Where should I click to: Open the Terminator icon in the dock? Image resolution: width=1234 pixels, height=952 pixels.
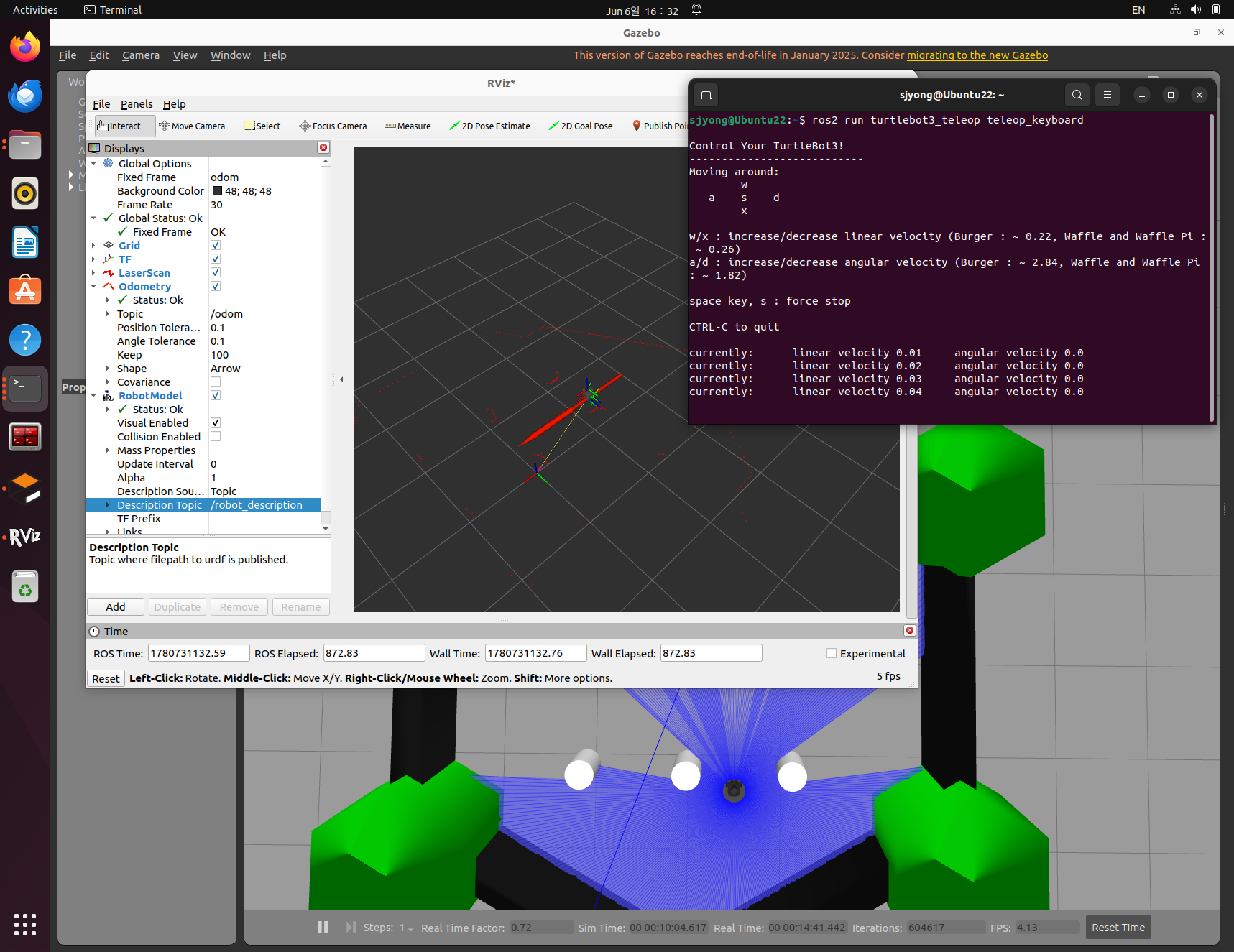(25, 437)
